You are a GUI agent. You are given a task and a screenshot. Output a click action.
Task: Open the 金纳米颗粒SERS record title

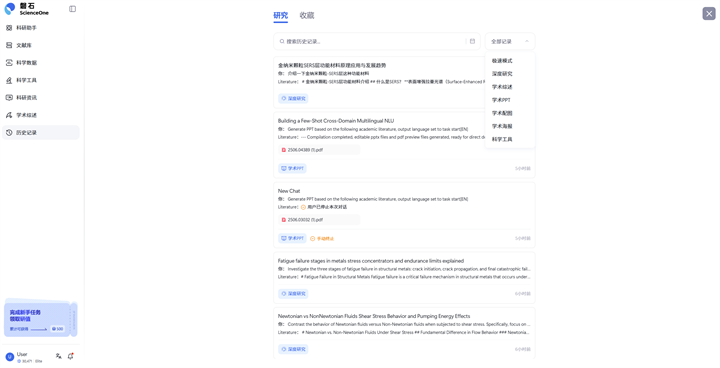pos(332,65)
